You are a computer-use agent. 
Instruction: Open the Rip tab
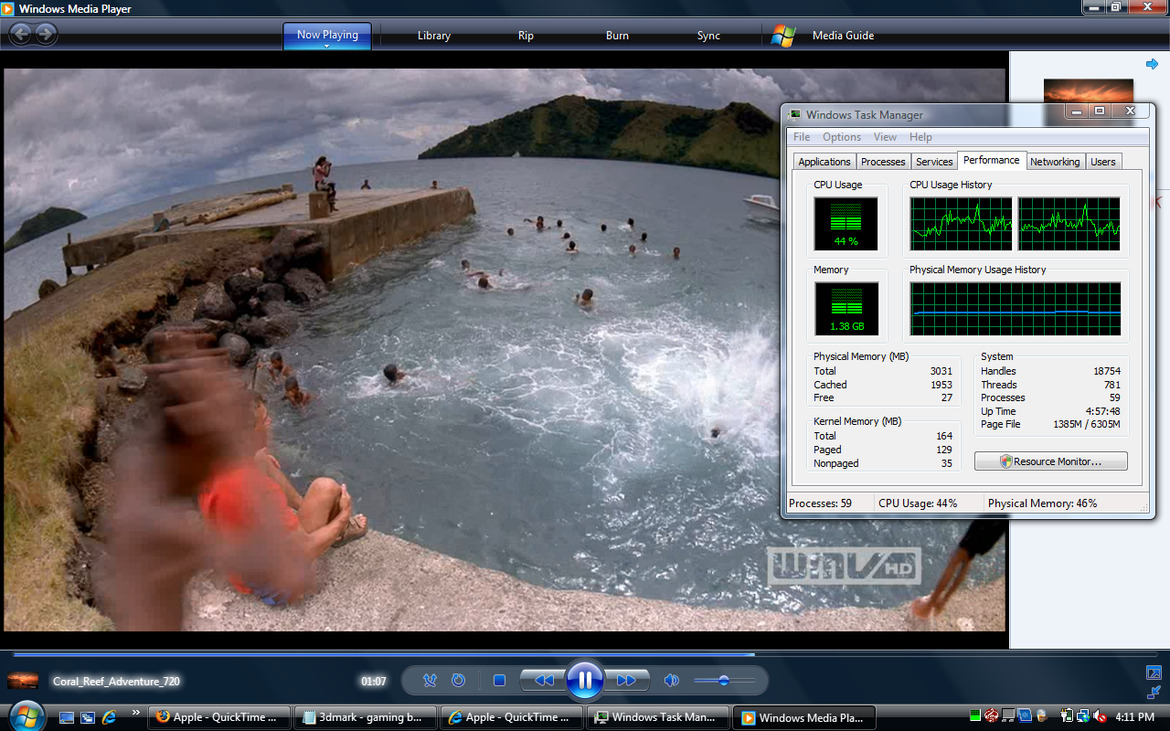coord(525,35)
